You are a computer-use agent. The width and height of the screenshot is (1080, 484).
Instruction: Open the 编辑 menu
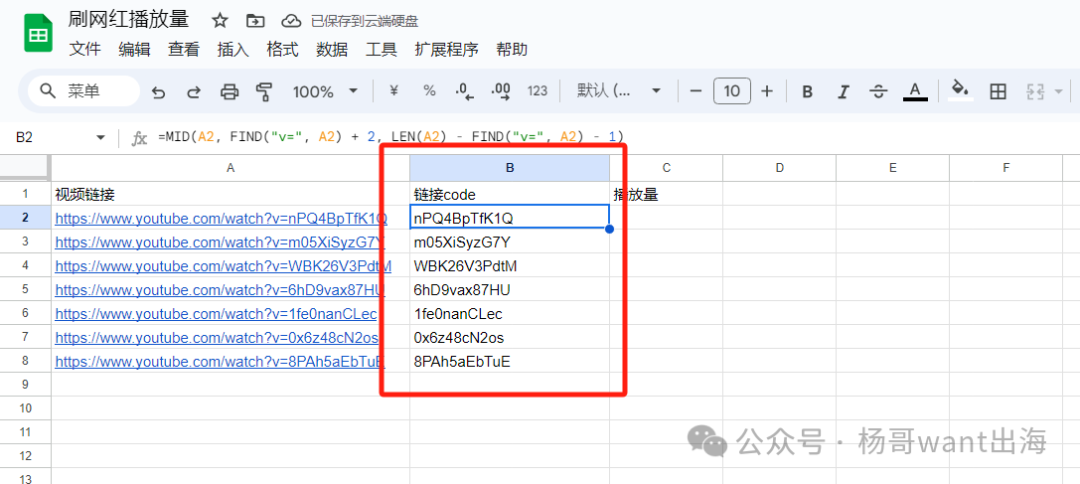pyautogui.click(x=134, y=50)
